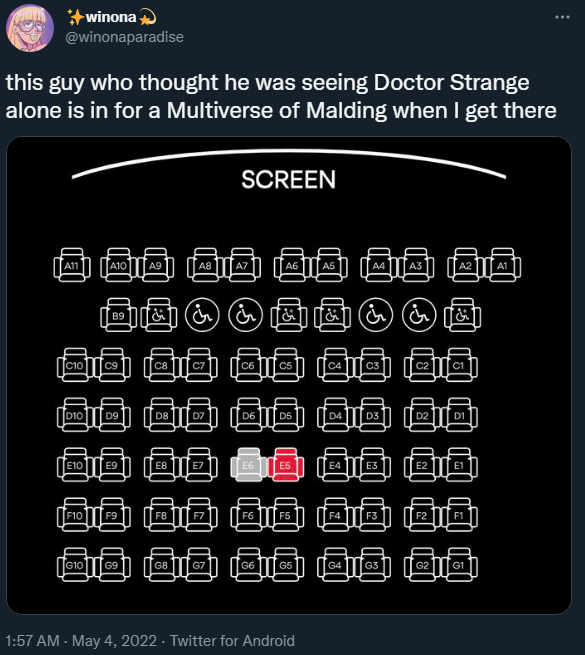Choose seat G10 in the back corner
Screen dimensions: 585x655
click(x=75, y=565)
